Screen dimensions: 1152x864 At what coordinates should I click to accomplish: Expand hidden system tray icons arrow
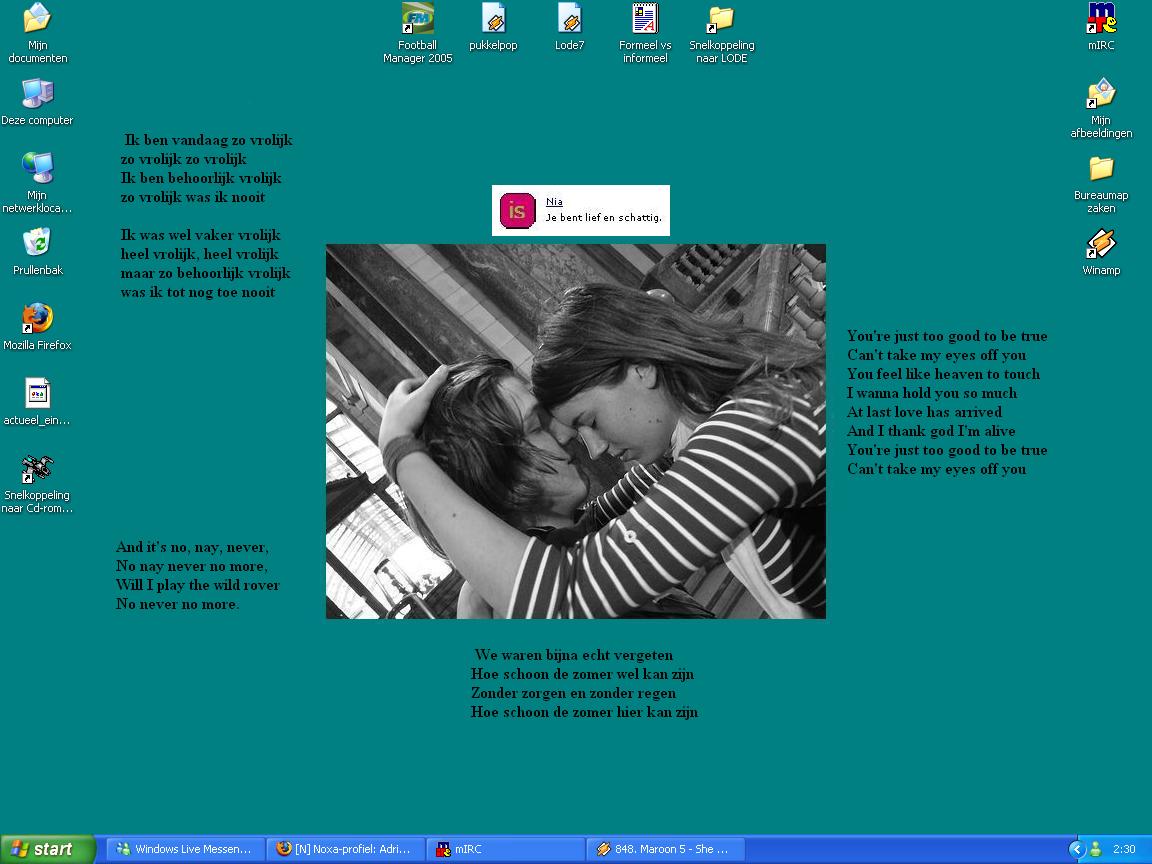pos(1077,849)
